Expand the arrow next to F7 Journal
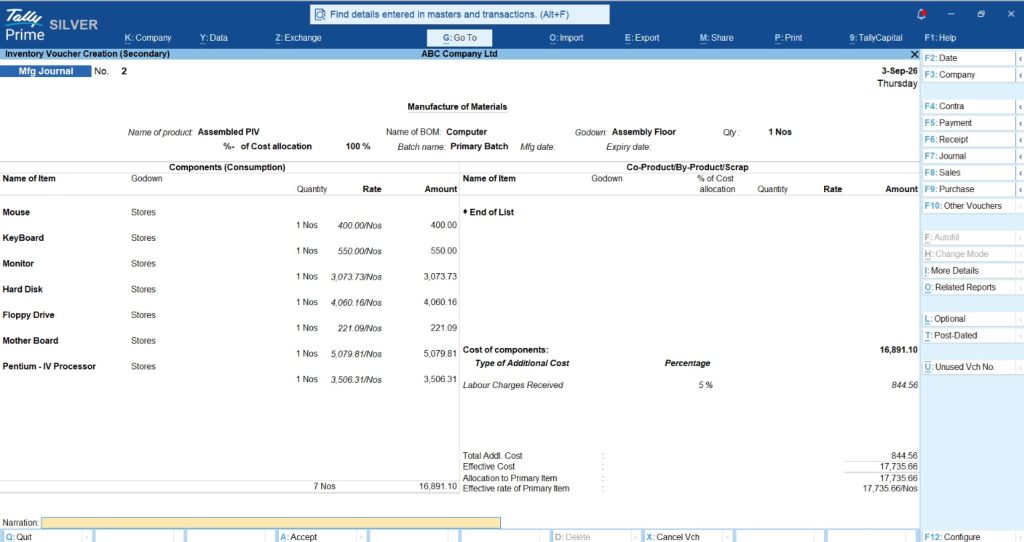The image size is (1024, 542). click(1020, 156)
